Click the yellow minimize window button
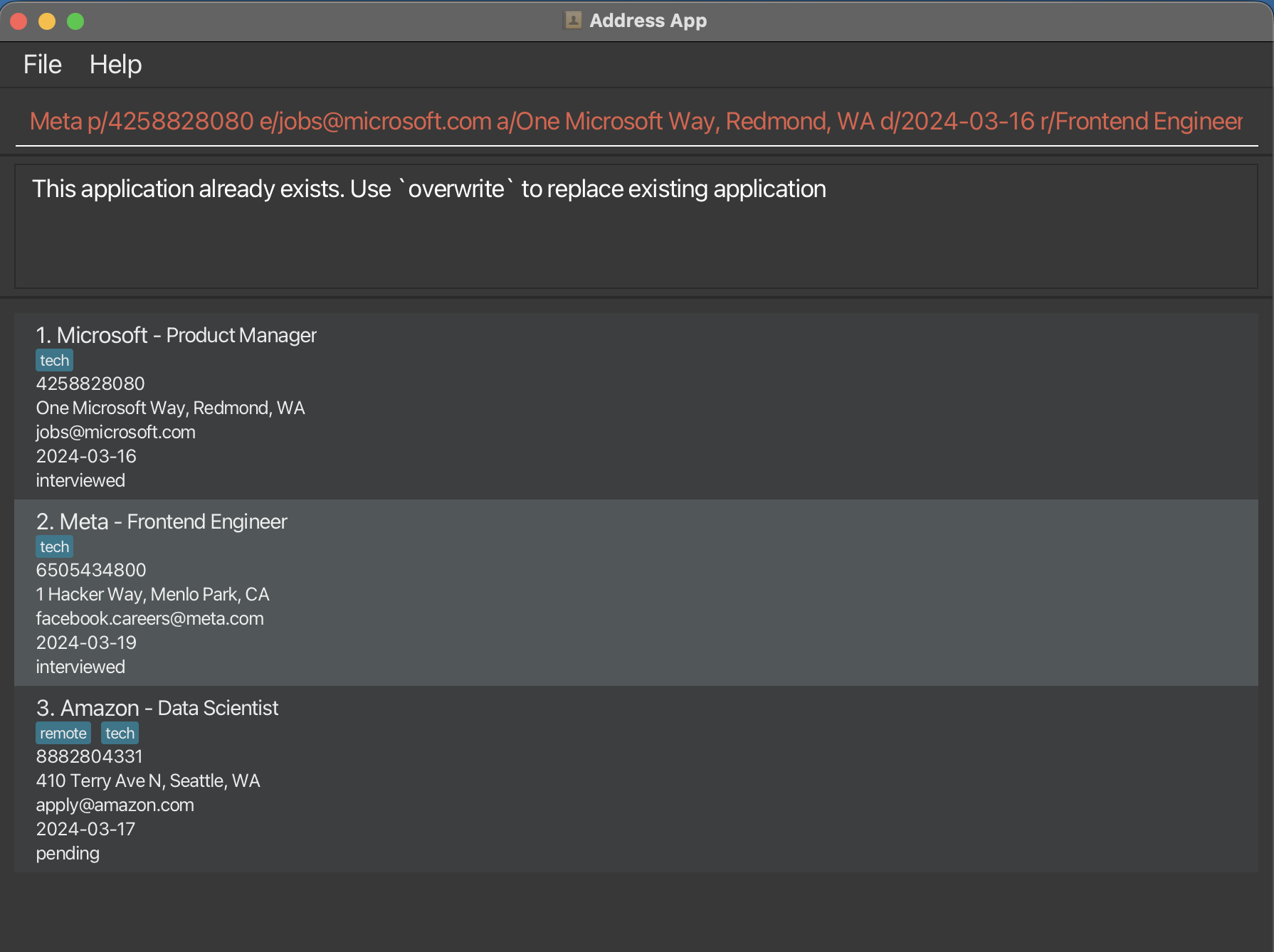This screenshot has height=952, width=1274. coord(47,21)
